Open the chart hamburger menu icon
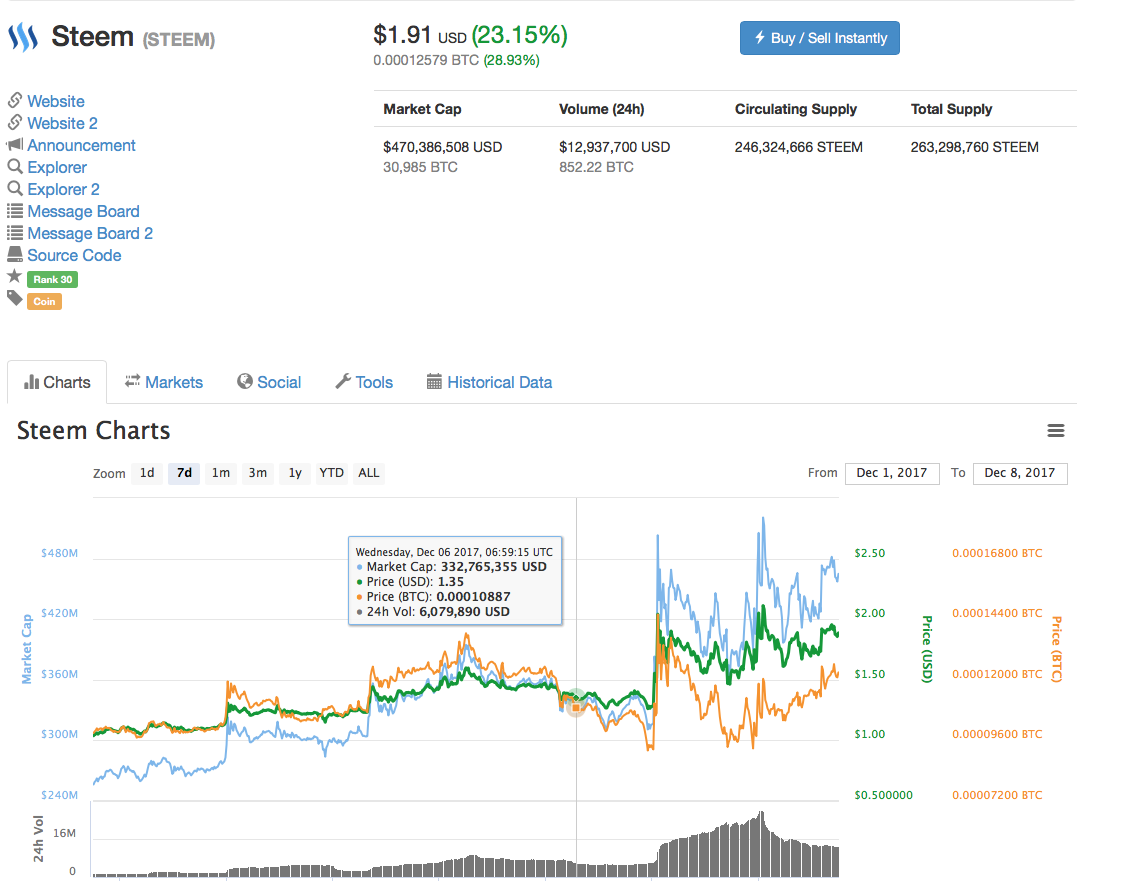Screen dimensions: 1126x881 pos(1056,431)
